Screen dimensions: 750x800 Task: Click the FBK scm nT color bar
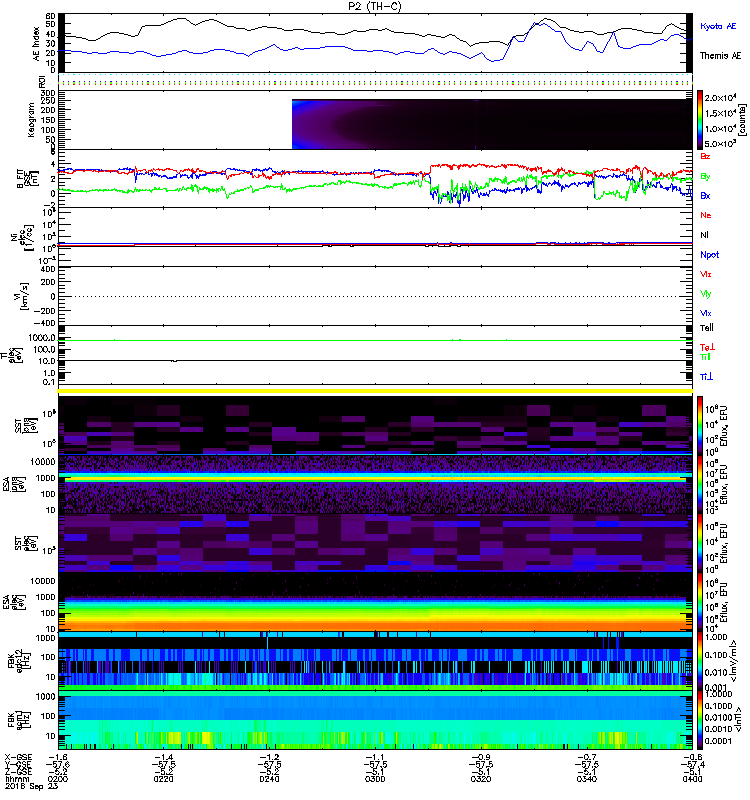point(700,720)
